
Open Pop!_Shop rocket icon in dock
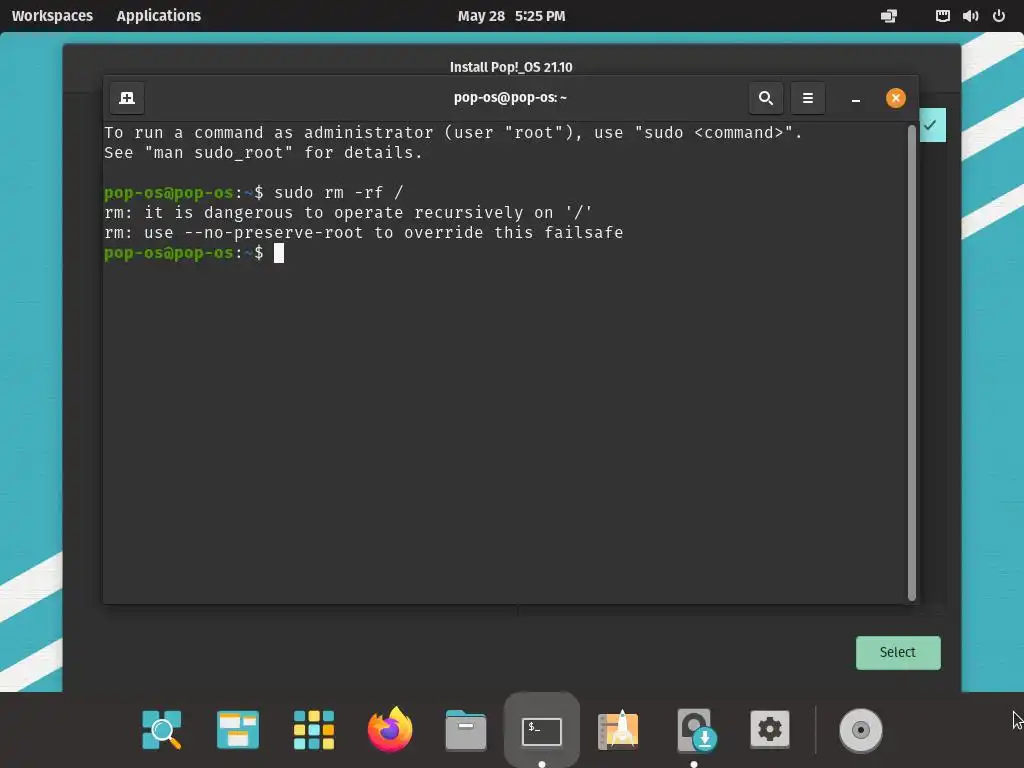point(618,729)
